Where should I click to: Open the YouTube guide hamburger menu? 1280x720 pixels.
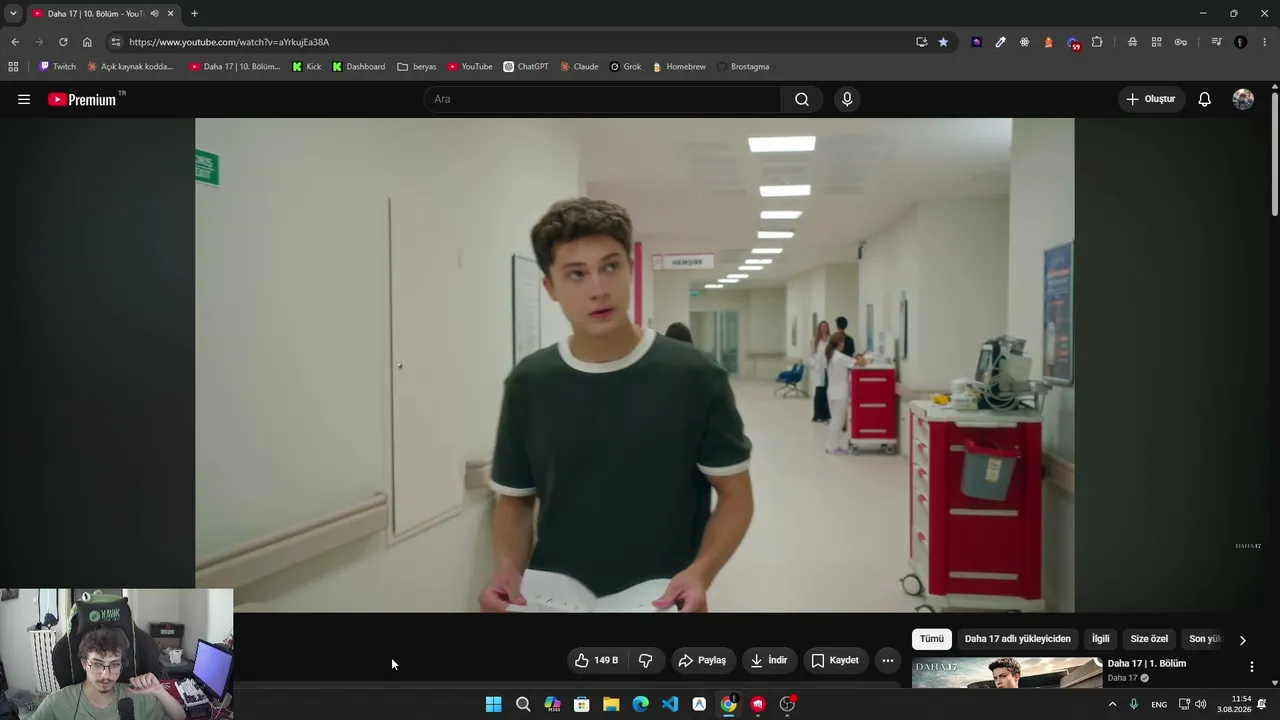point(24,99)
